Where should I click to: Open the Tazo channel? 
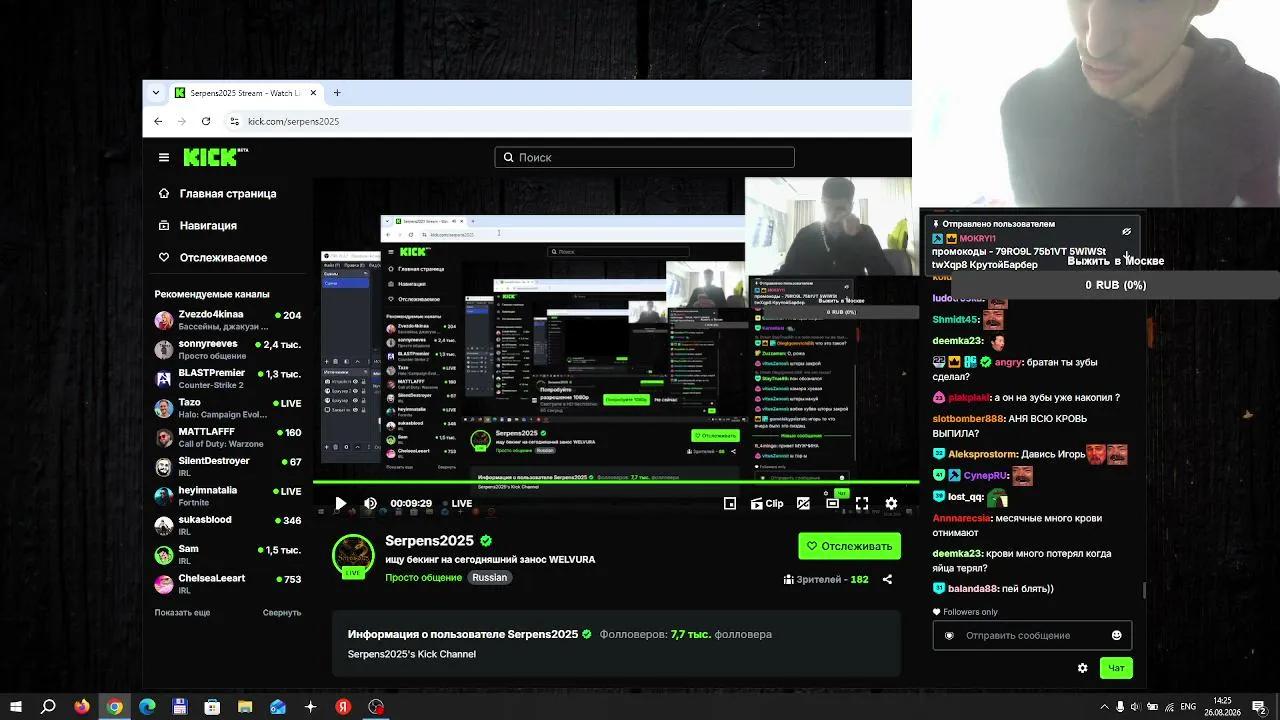coord(228,408)
